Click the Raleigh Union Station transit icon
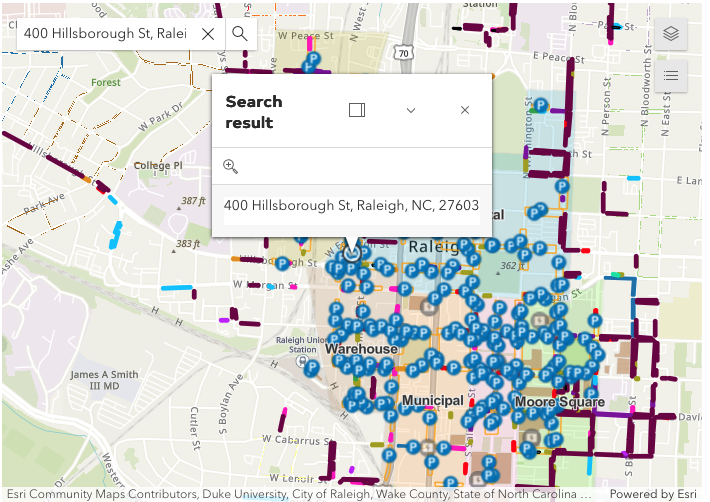Screen dimensions: 710x502 tap(300, 361)
